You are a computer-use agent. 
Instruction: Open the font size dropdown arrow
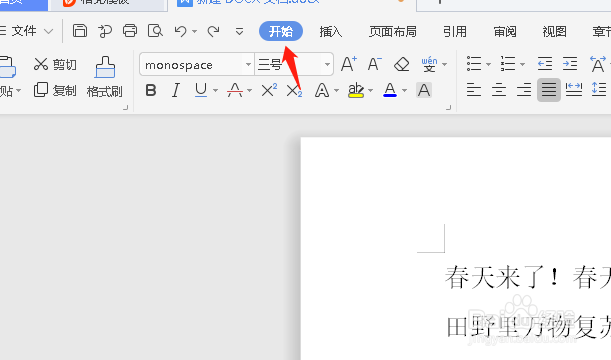click(327, 64)
